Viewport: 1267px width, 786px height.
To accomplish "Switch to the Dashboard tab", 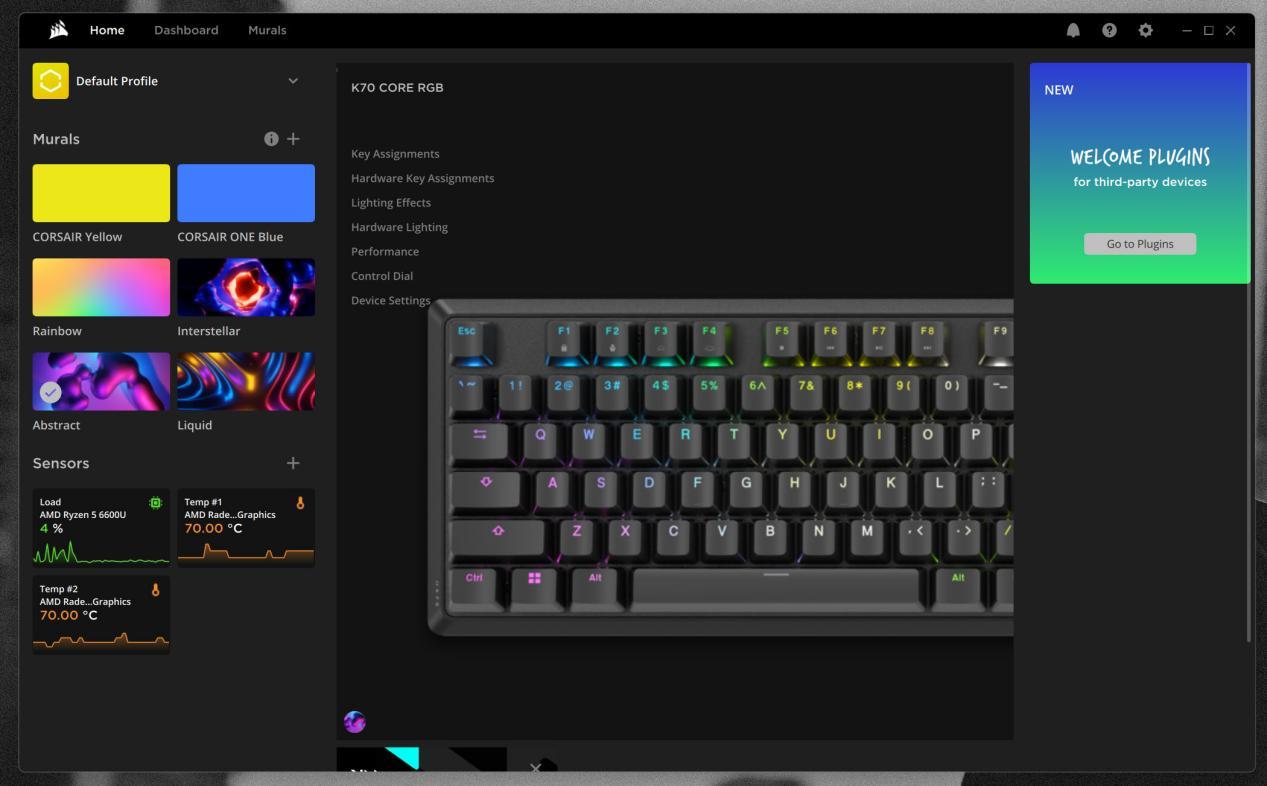I will click(x=186, y=30).
